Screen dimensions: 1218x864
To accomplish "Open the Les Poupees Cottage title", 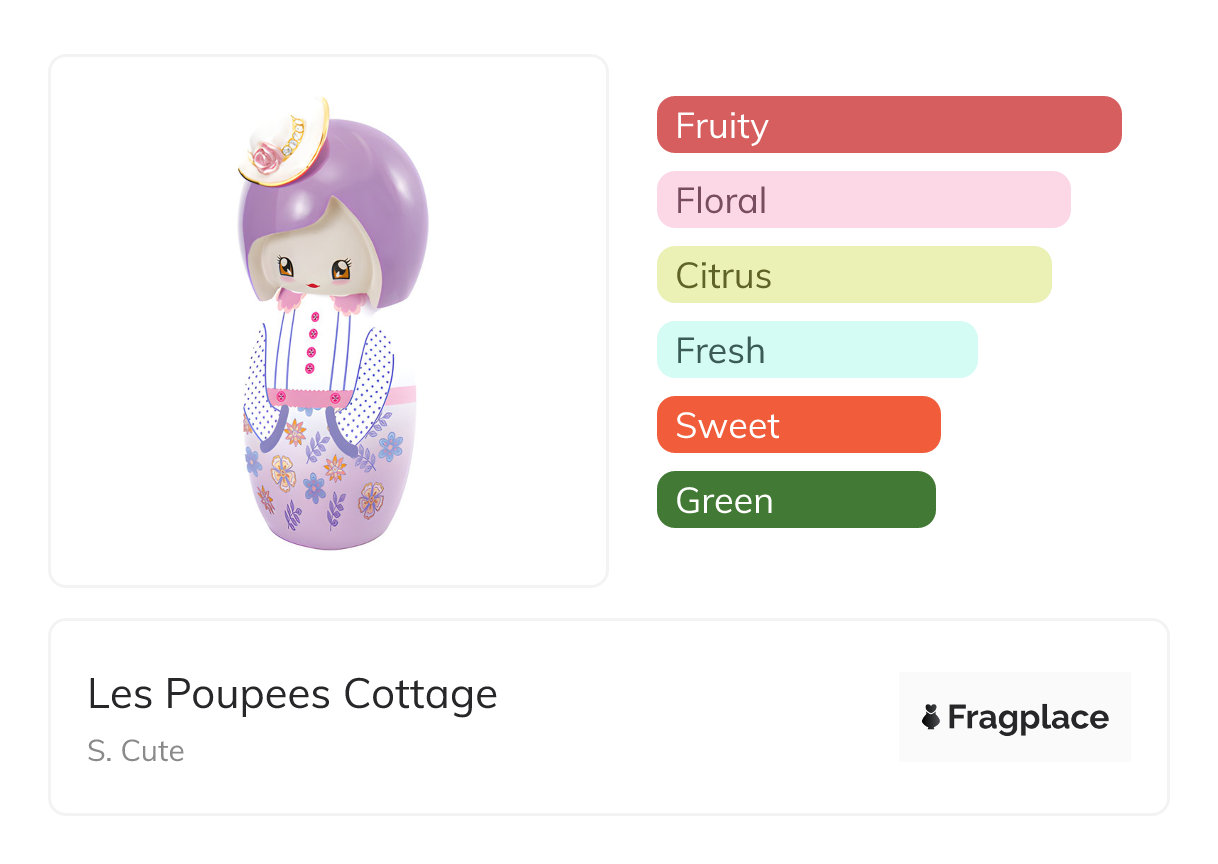I will pyautogui.click(x=292, y=694).
